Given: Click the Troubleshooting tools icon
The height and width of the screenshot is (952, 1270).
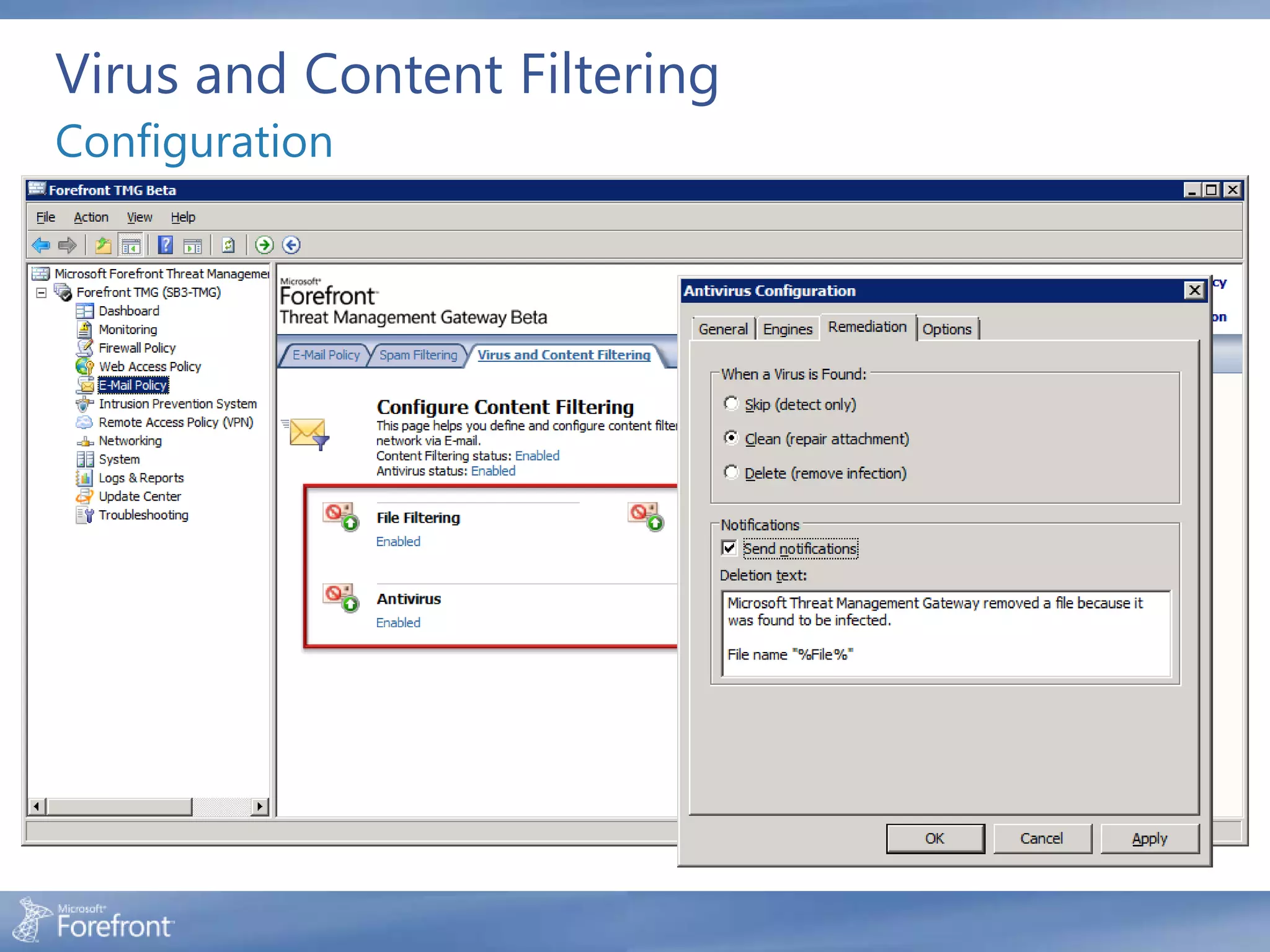Looking at the screenshot, I should [x=84, y=515].
